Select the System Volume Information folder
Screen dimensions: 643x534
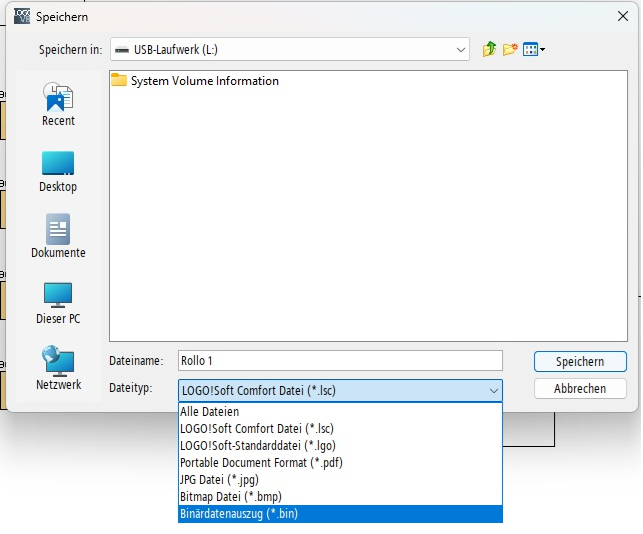point(195,81)
